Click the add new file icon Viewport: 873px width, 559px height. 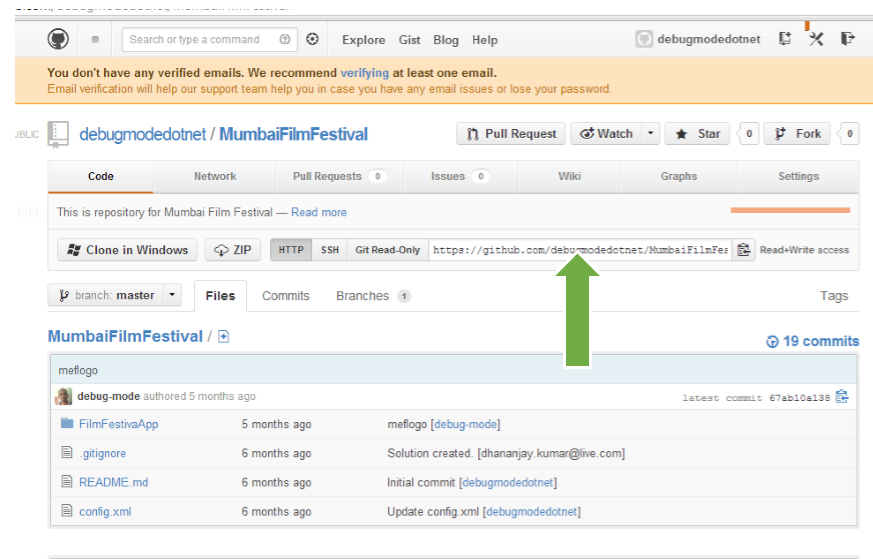coord(223,337)
